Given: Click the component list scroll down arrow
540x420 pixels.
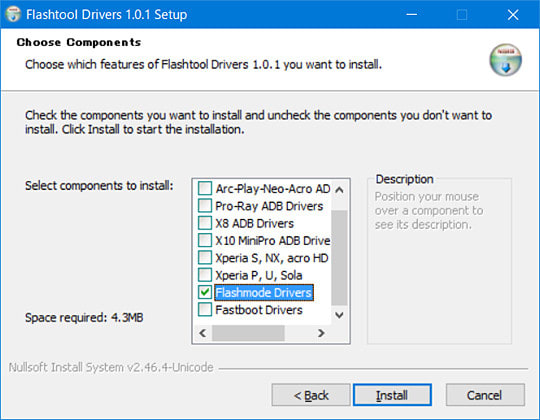Looking at the screenshot, I should pyautogui.click(x=339, y=315).
